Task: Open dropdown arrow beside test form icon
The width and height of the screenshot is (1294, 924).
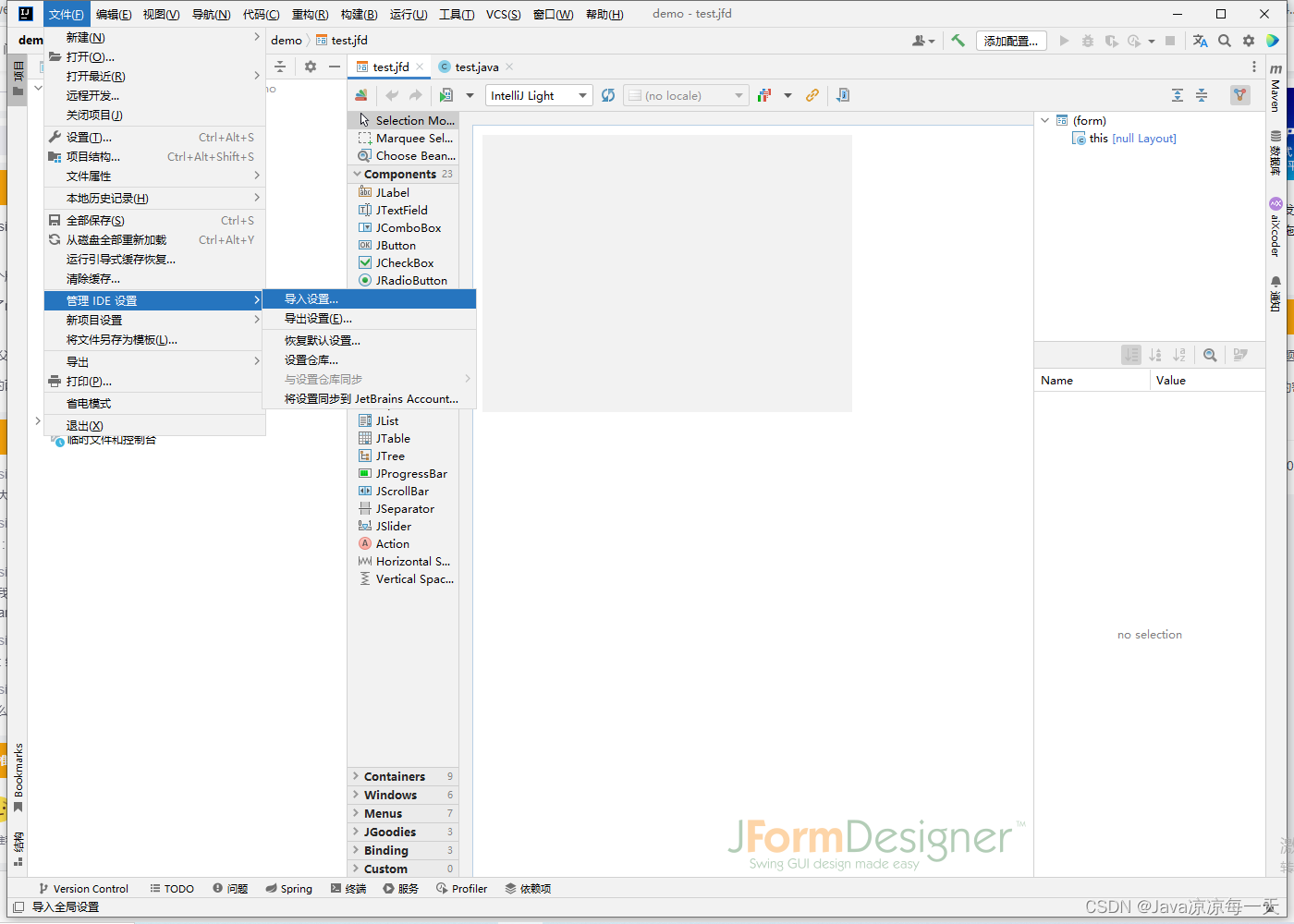Action: (x=470, y=95)
